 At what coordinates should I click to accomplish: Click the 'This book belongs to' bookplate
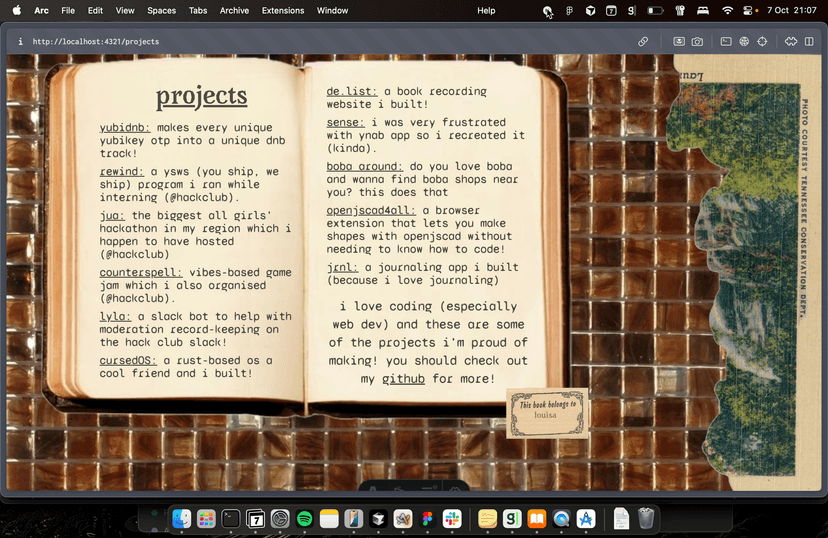click(x=546, y=413)
